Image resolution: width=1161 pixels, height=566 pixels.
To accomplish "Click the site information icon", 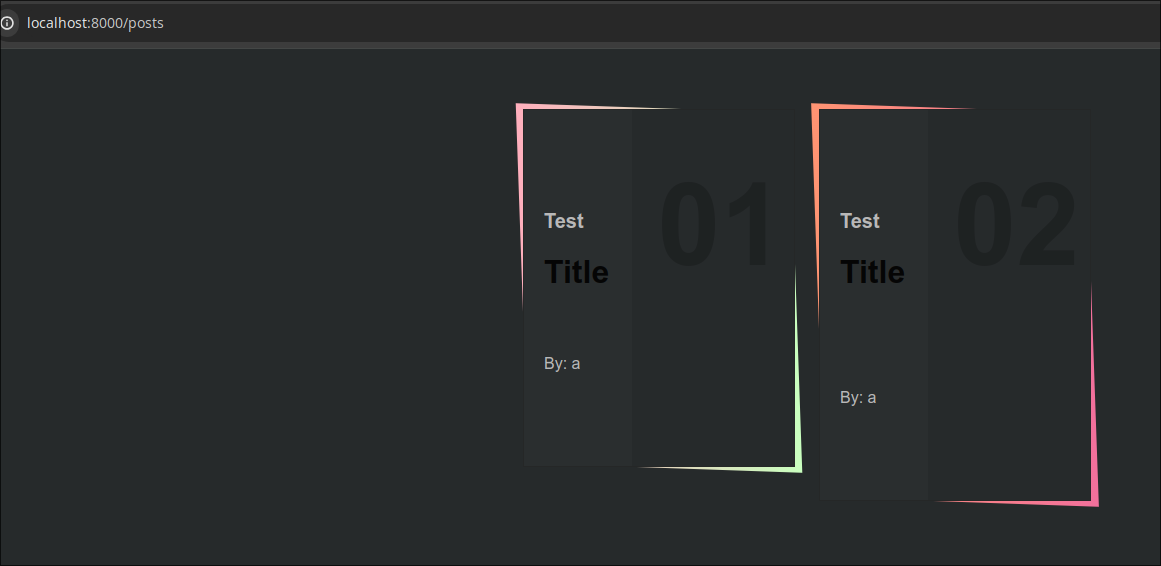I will point(8,22).
